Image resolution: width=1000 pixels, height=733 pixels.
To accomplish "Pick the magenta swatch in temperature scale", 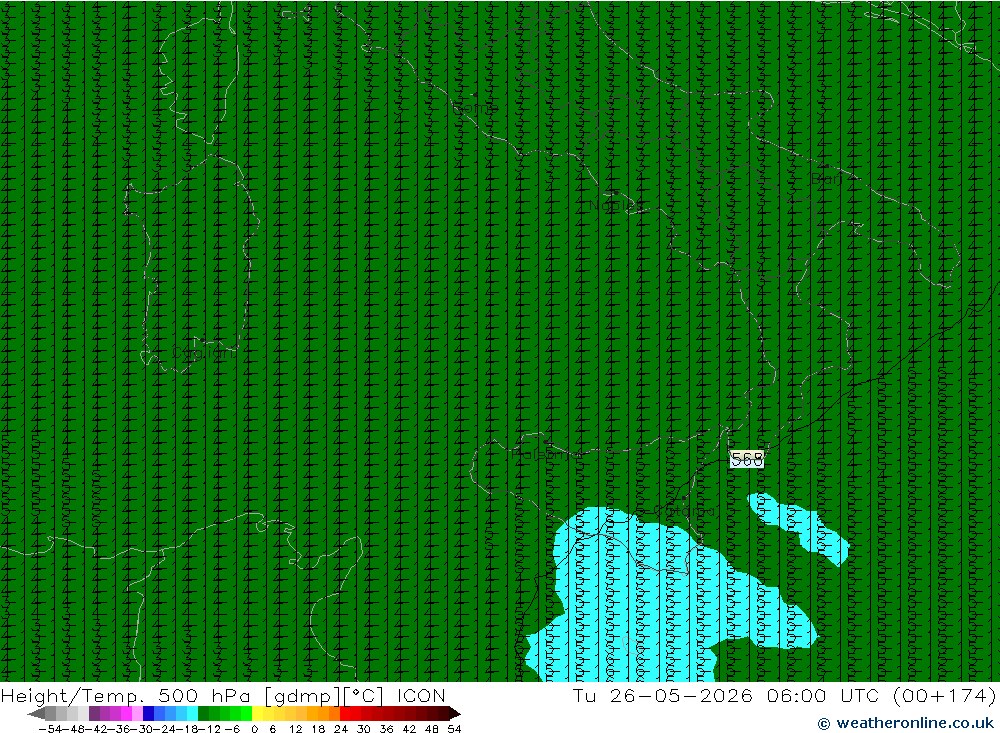I will 126,713.
